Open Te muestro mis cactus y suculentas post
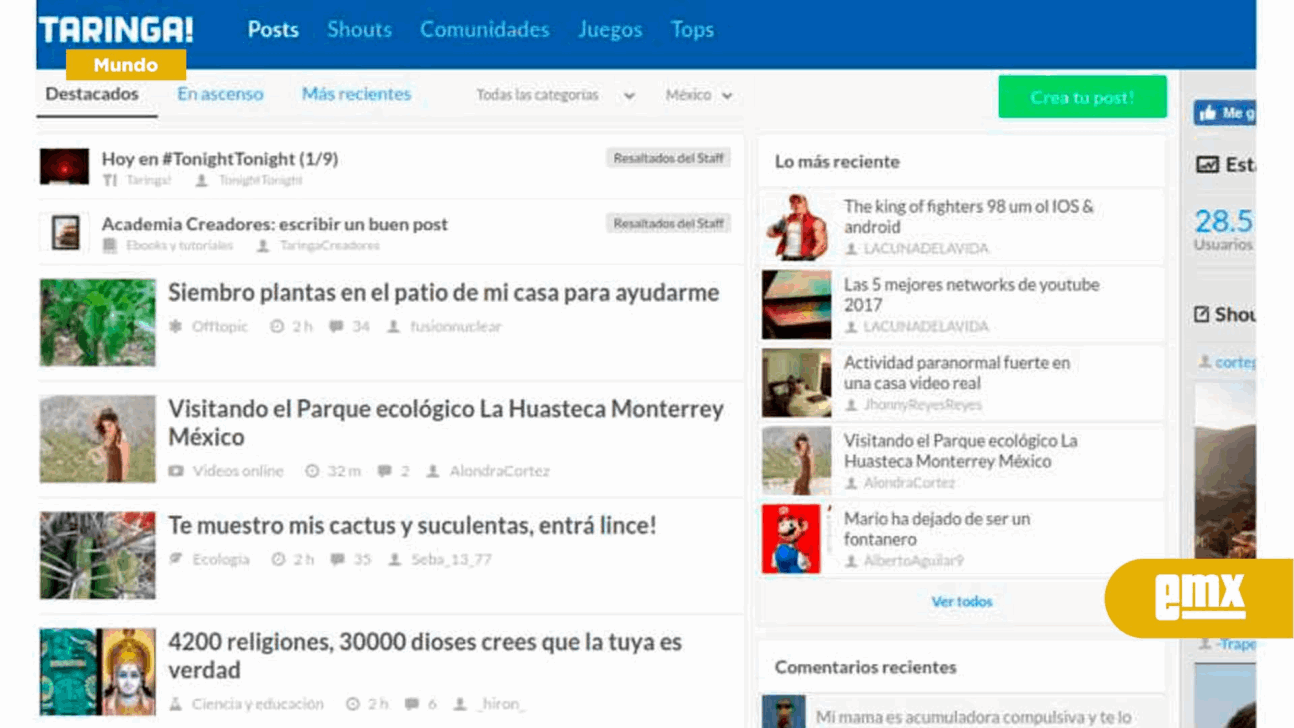Image resolution: width=1294 pixels, height=728 pixels. [x=412, y=526]
